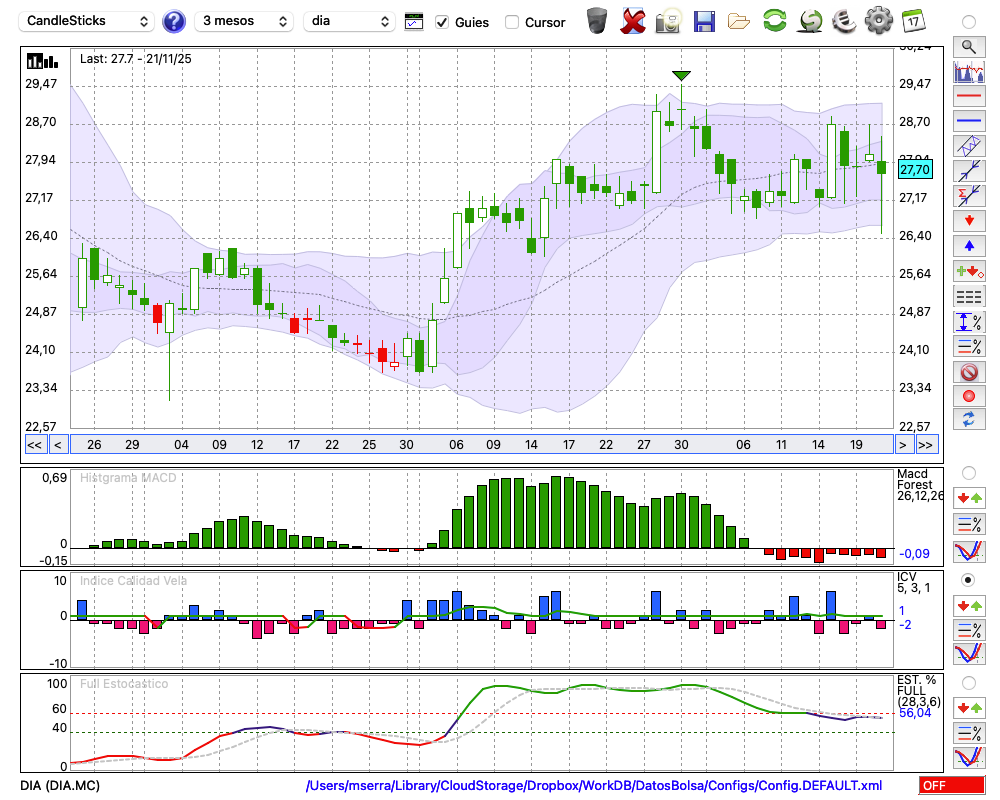The width and height of the screenshot is (1000, 800).
Task: Click the Config.DEFAULT.xml file path link
Action: (x=594, y=786)
